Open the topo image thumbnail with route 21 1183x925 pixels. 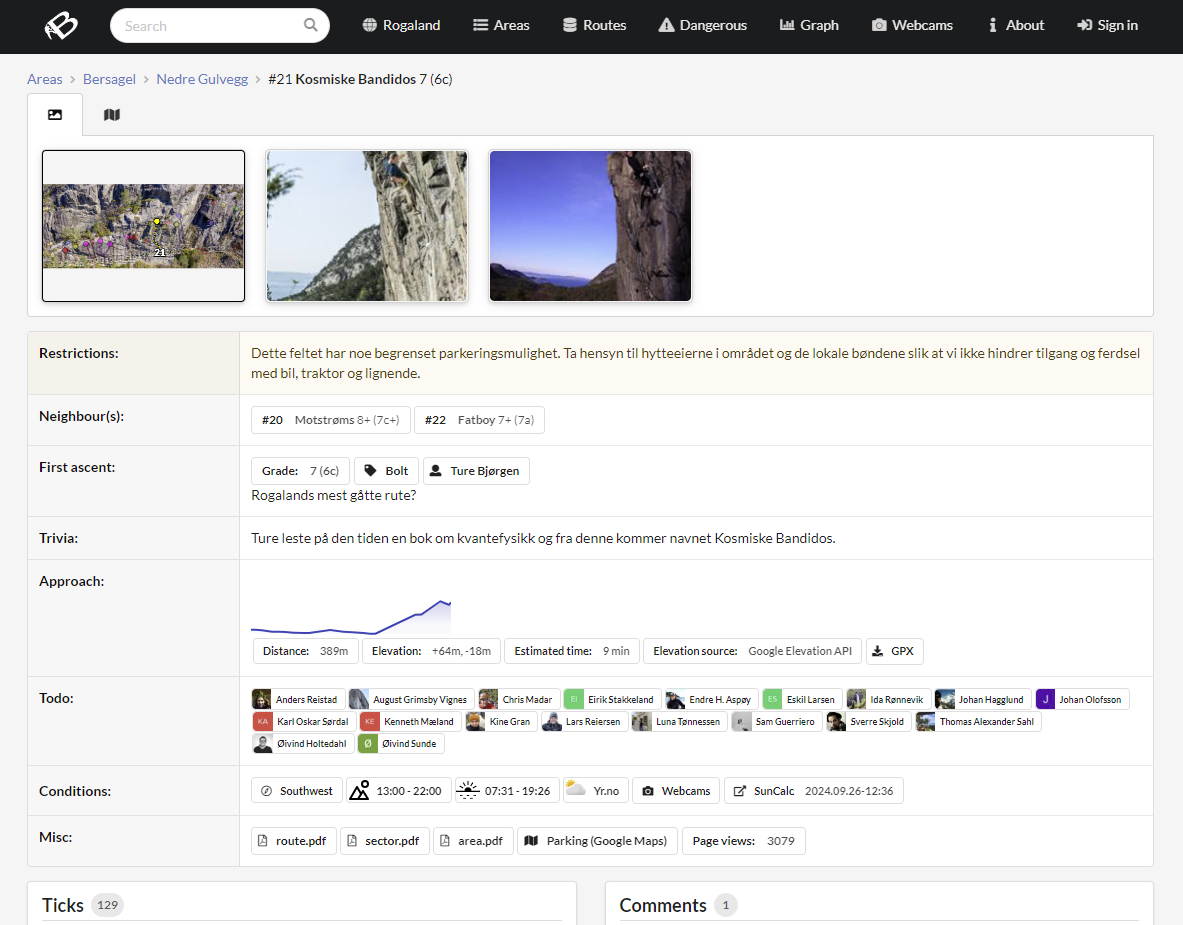tap(143, 226)
